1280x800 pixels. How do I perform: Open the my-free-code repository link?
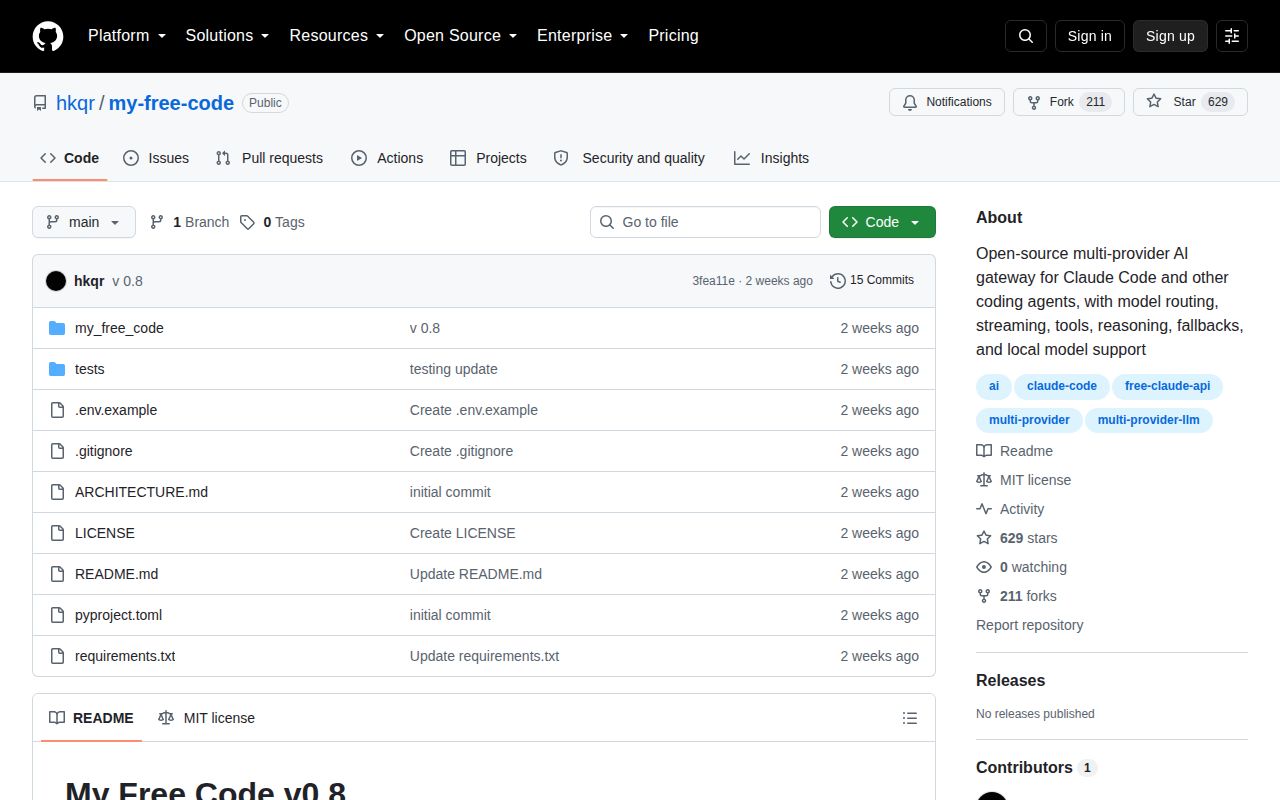pos(171,103)
